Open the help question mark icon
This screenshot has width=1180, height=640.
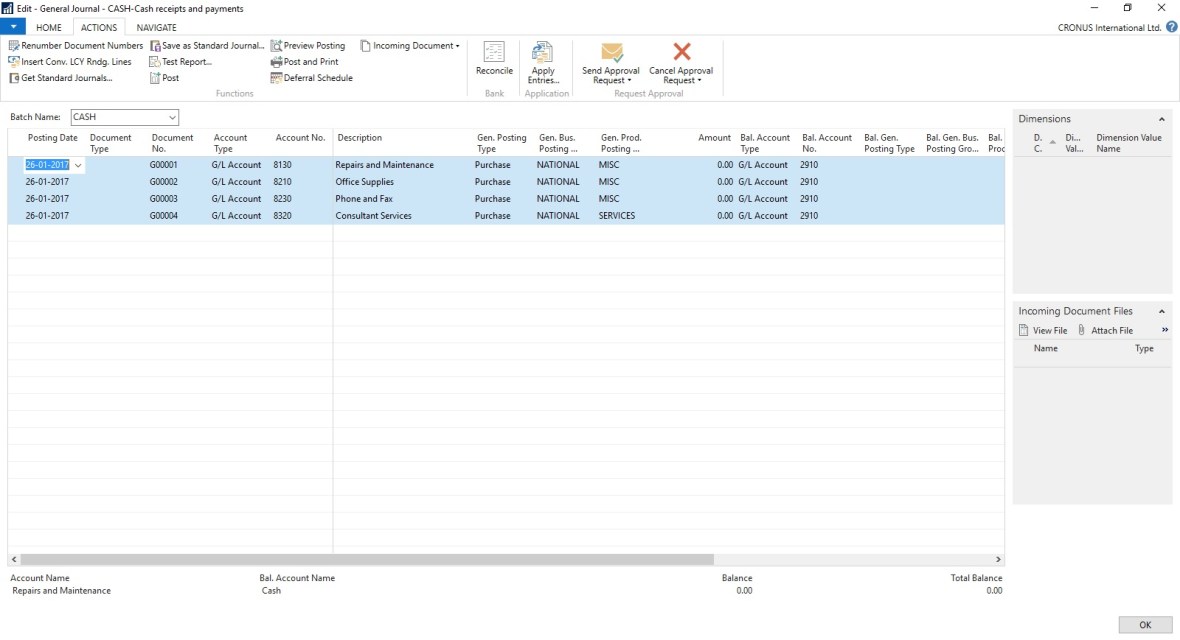coord(1171,28)
